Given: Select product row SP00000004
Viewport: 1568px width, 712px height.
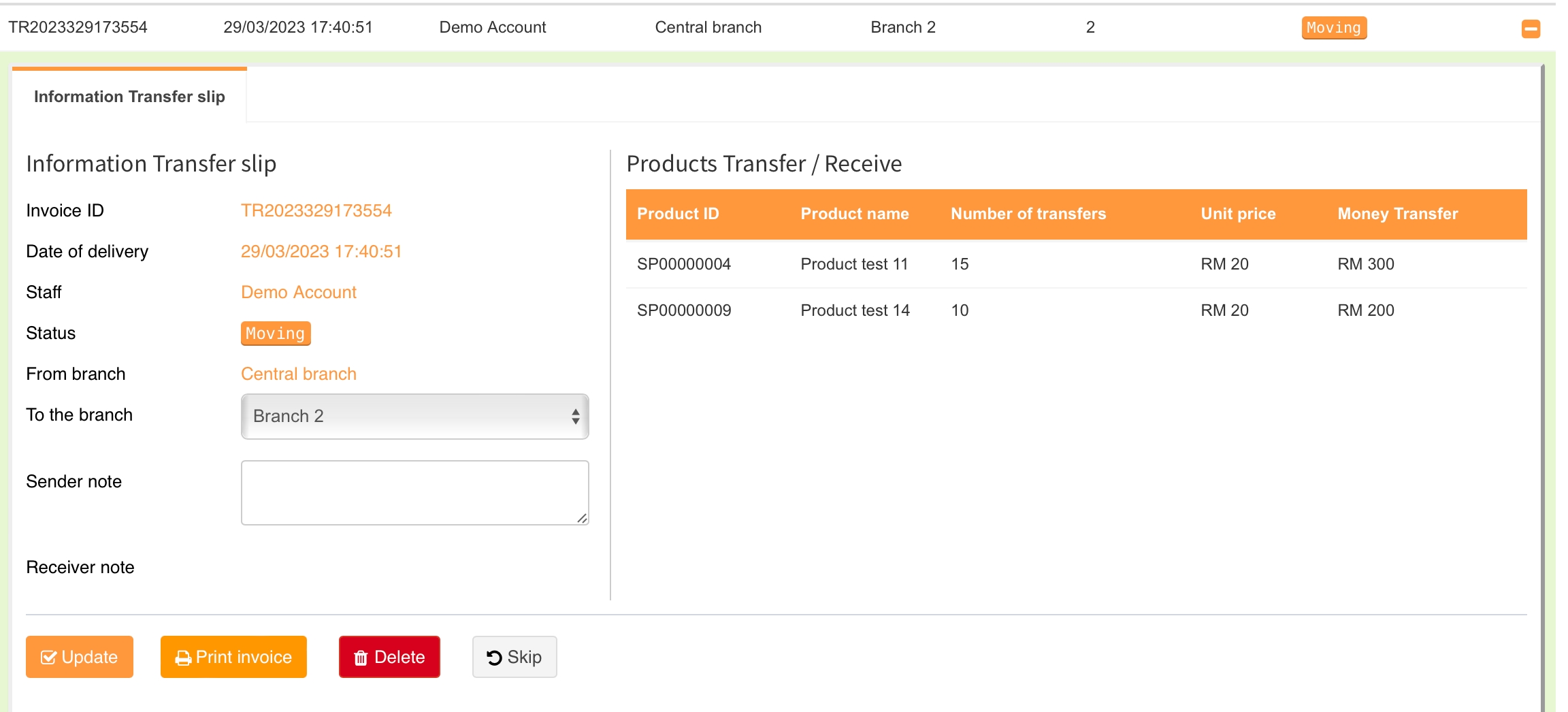Looking at the screenshot, I should tap(684, 264).
